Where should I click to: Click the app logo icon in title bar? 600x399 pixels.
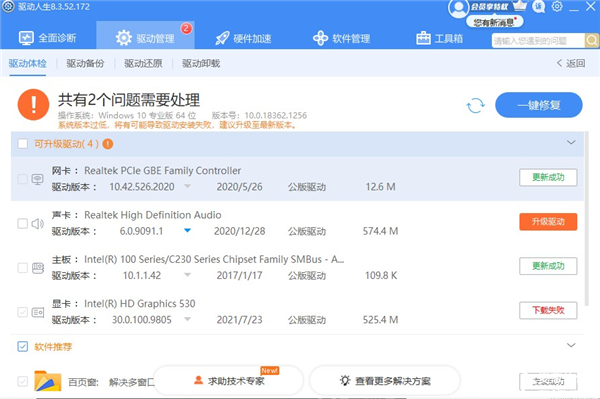pyautogui.click(x=8, y=7)
